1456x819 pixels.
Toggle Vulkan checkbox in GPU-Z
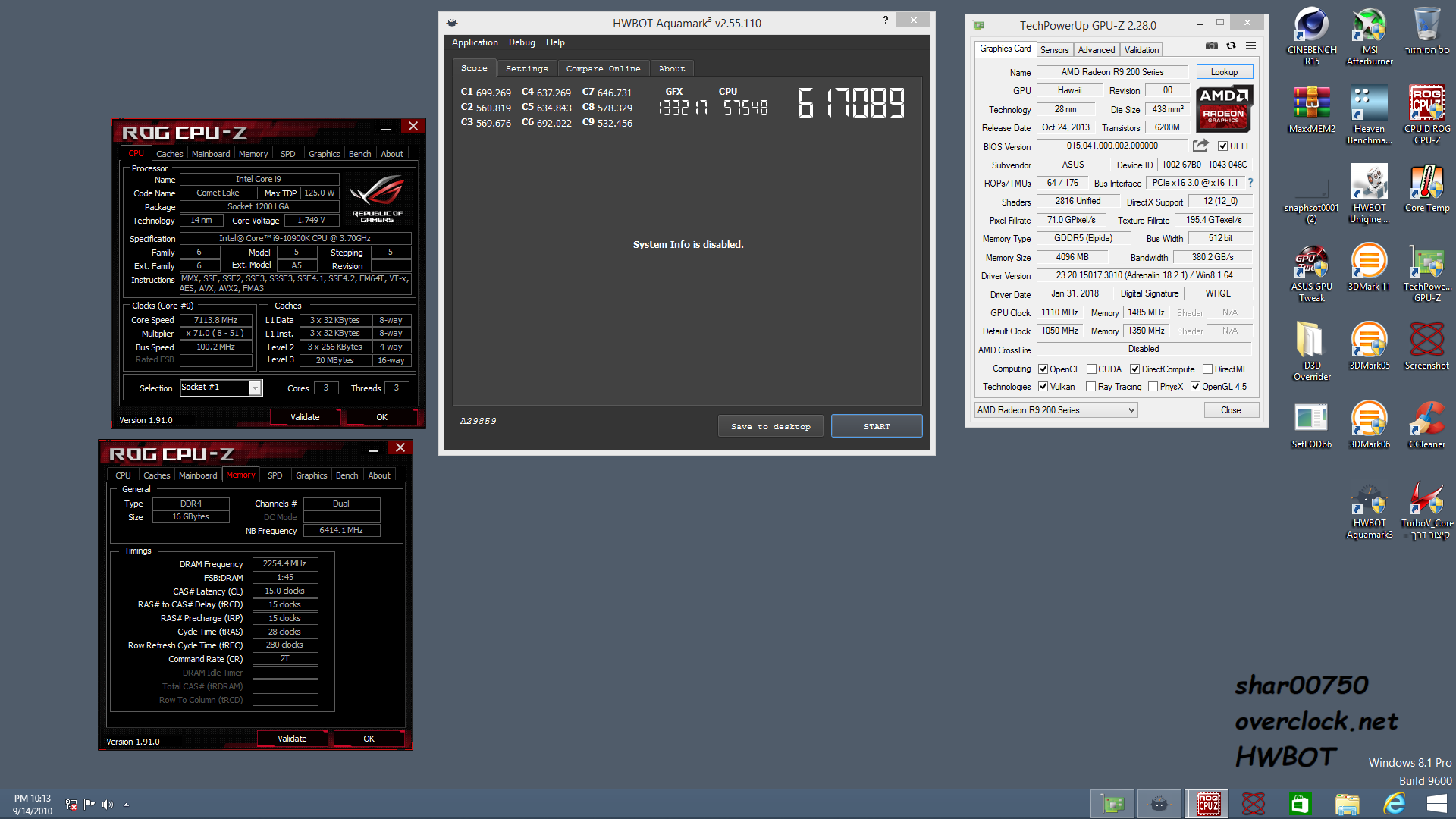[1043, 387]
